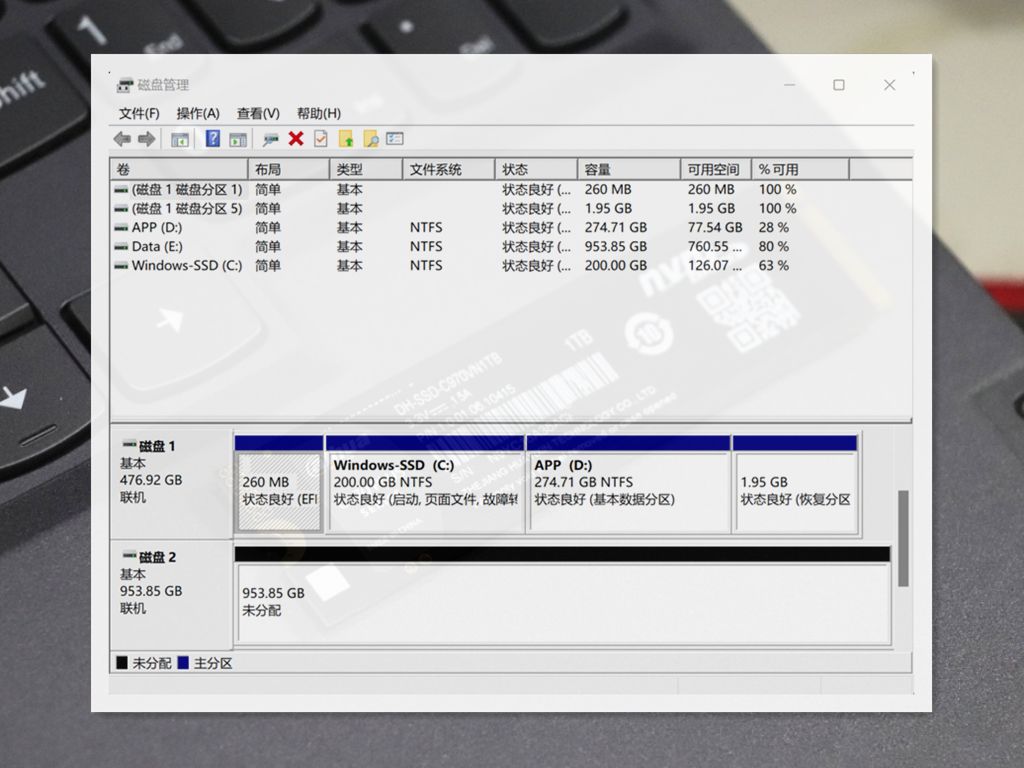
Task: Click the Properties checkmark toolbar icon
Action: coord(321,138)
